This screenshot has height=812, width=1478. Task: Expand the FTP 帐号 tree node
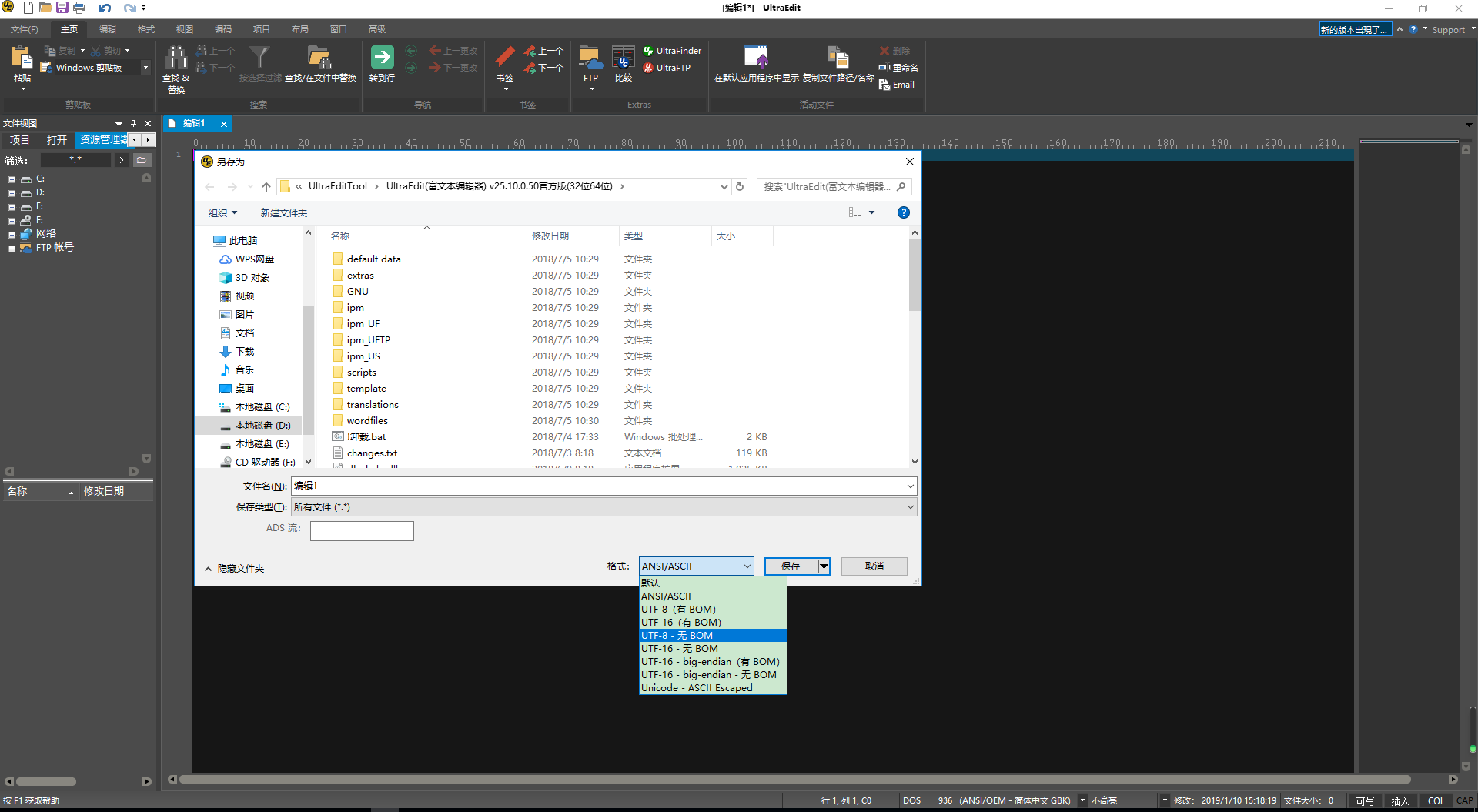[x=12, y=249]
